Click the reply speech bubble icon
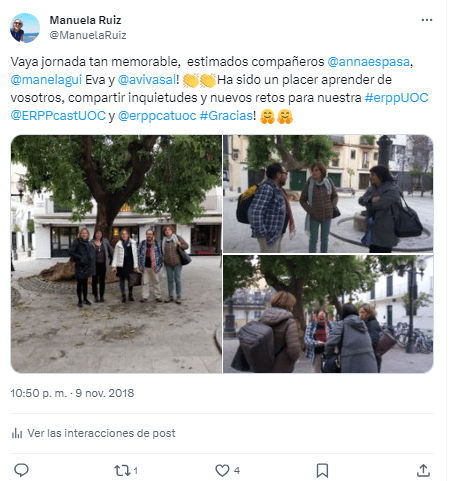The height and width of the screenshot is (481, 453). [21, 470]
